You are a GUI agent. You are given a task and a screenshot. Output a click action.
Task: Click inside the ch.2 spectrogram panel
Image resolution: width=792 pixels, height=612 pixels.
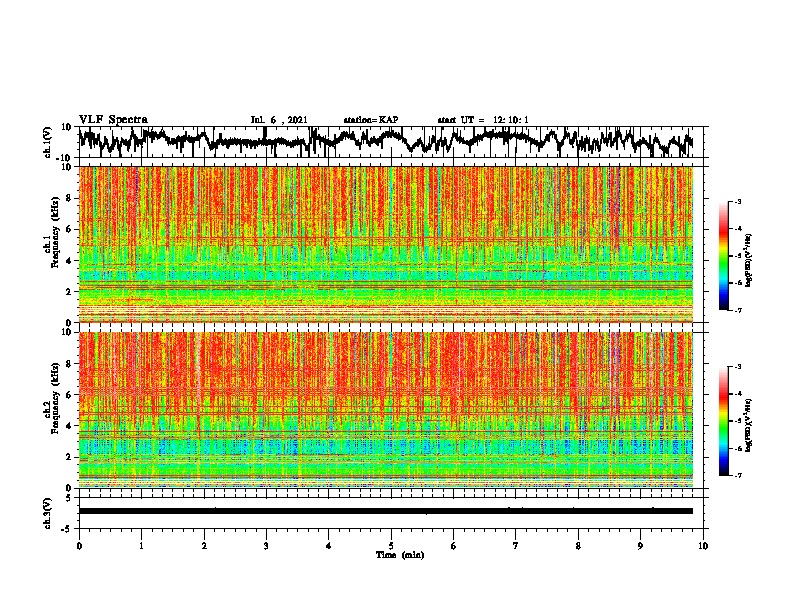tap(386, 410)
